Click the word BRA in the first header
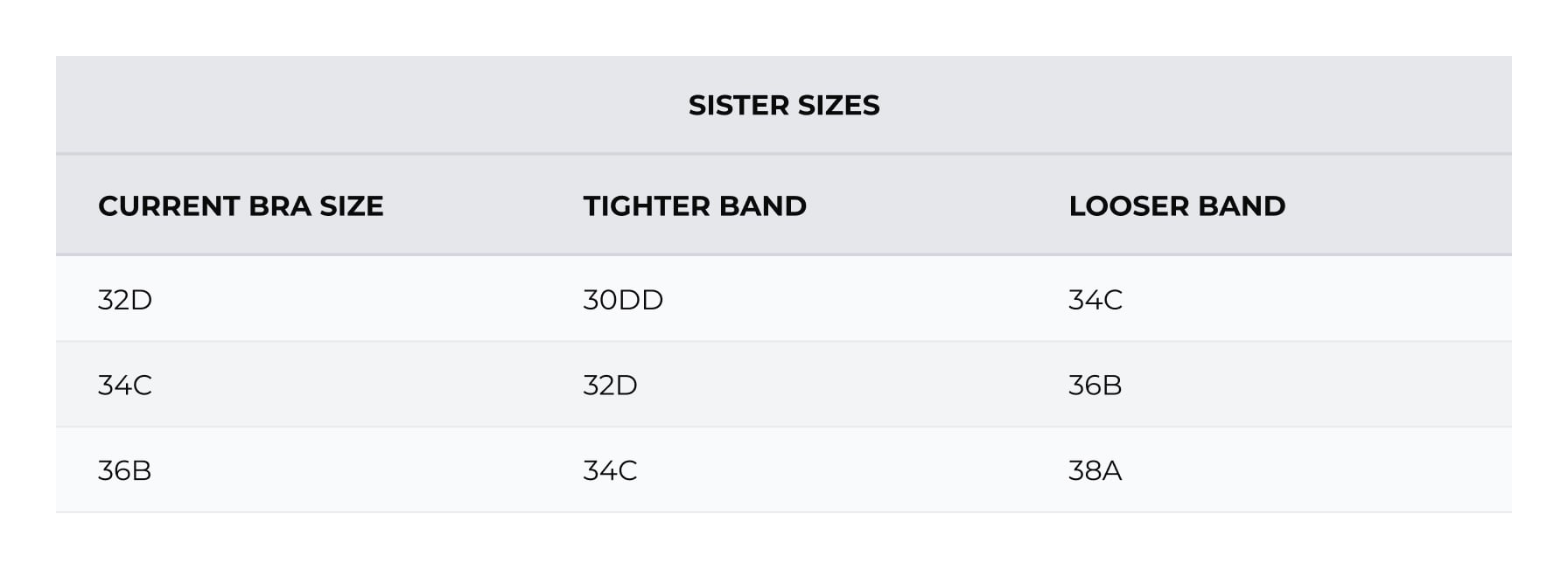This screenshot has height=570, width=1568. click(279, 205)
